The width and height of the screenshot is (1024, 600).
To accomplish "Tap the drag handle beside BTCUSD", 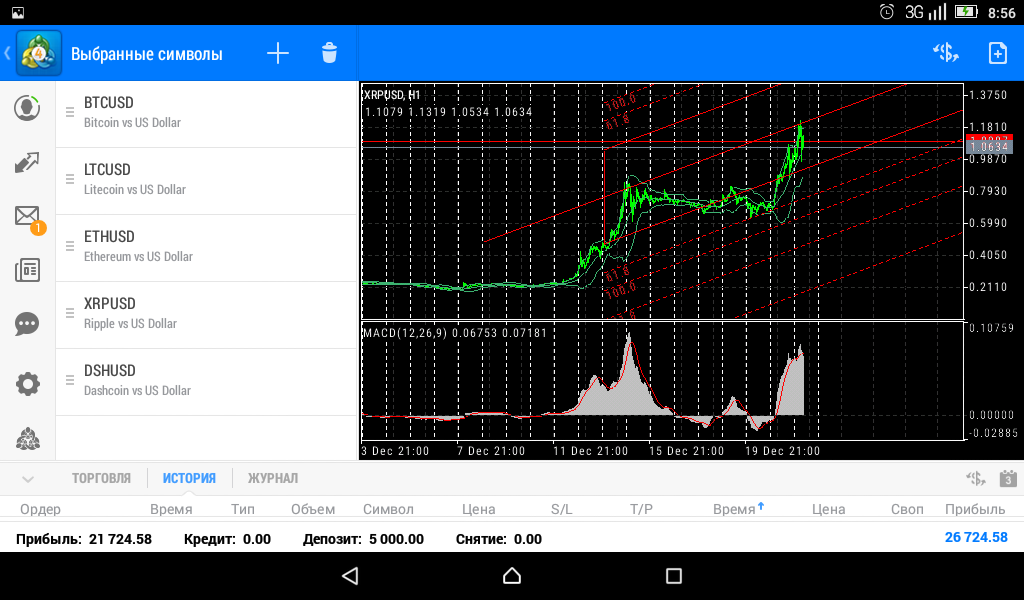I will (70, 112).
